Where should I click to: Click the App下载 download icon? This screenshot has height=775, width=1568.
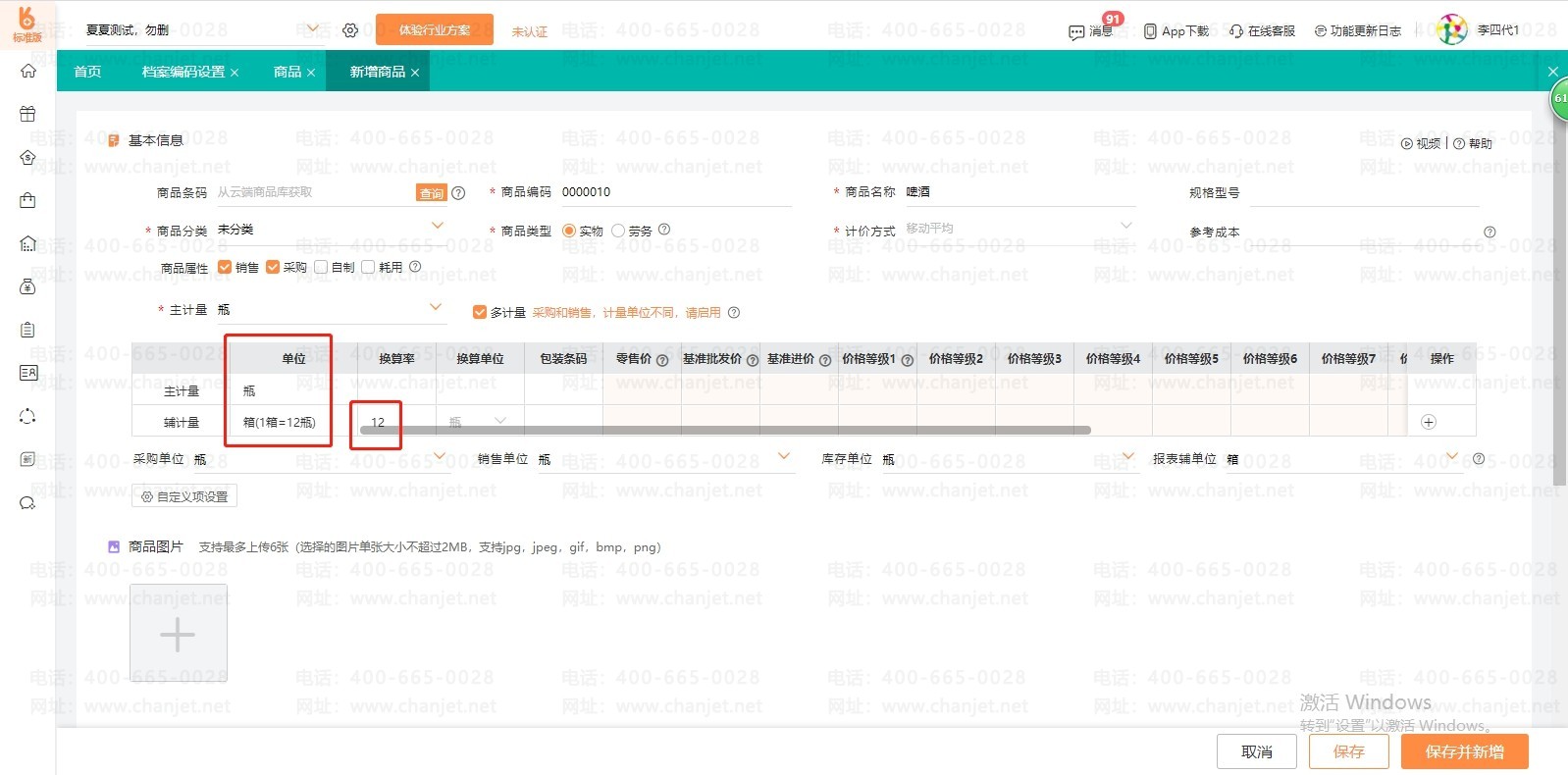click(x=1150, y=31)
